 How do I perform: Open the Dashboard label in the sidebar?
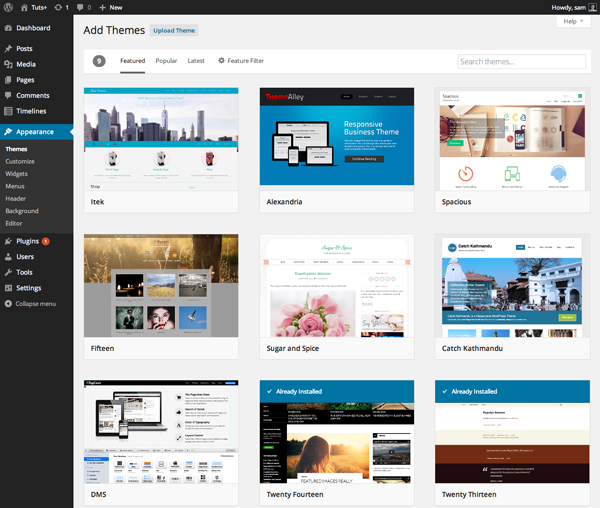coord(33,28)
